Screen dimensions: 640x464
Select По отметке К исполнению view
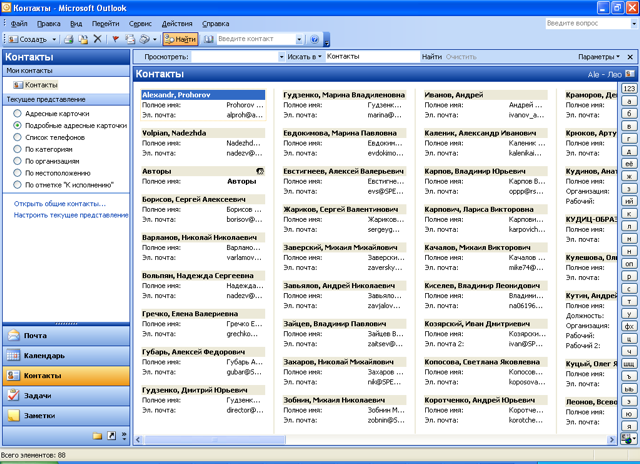coord(64,184)
